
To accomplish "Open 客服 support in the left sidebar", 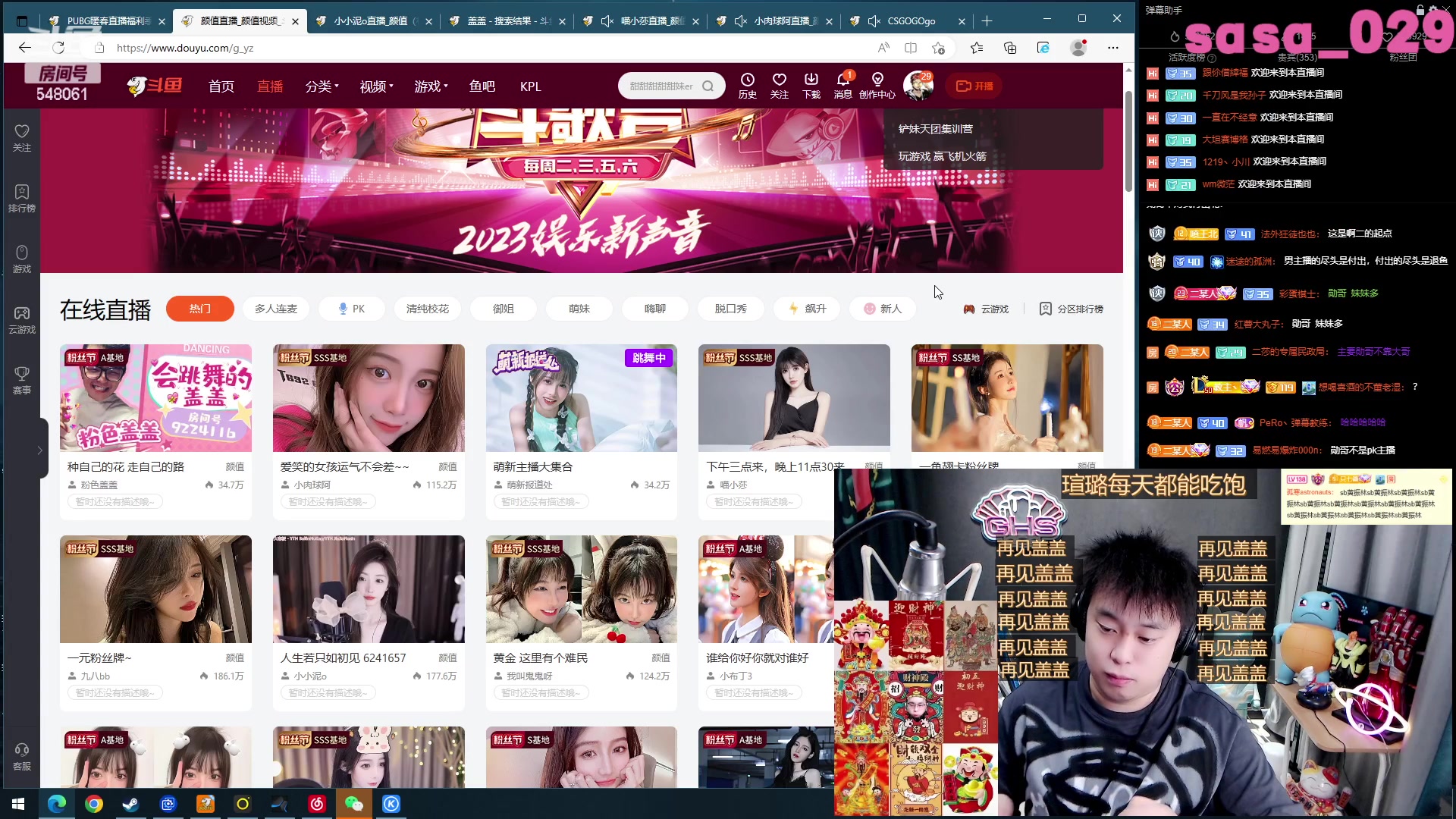I will point(22,757).
